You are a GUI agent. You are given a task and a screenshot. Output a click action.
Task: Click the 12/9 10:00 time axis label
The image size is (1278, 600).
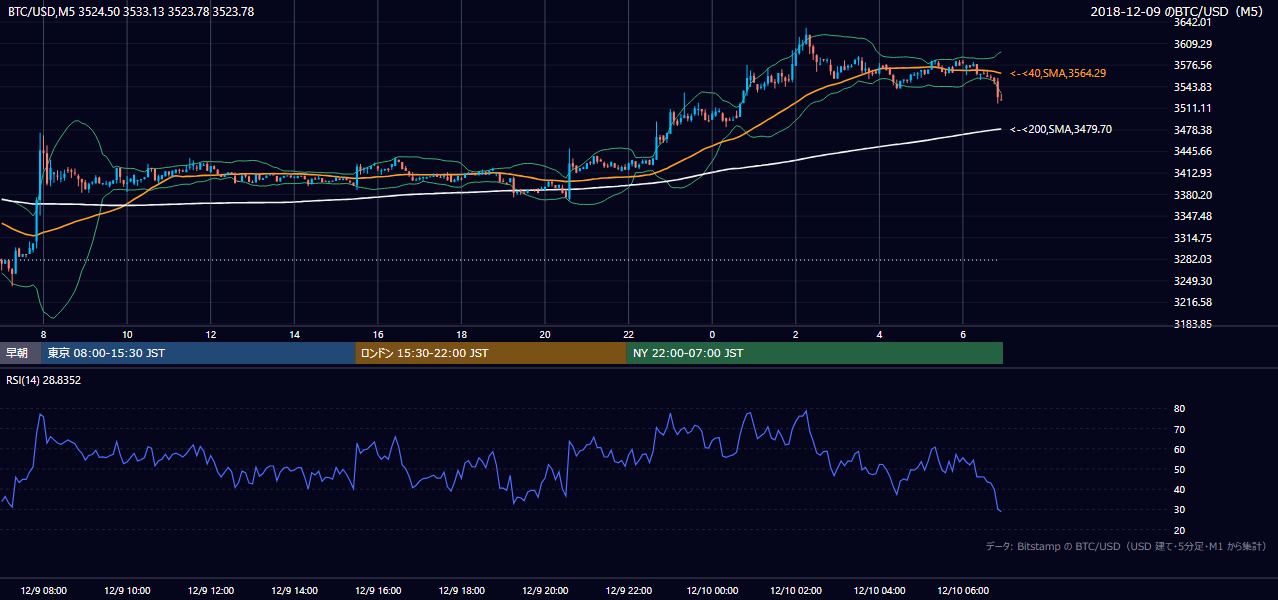pos(127,591)
